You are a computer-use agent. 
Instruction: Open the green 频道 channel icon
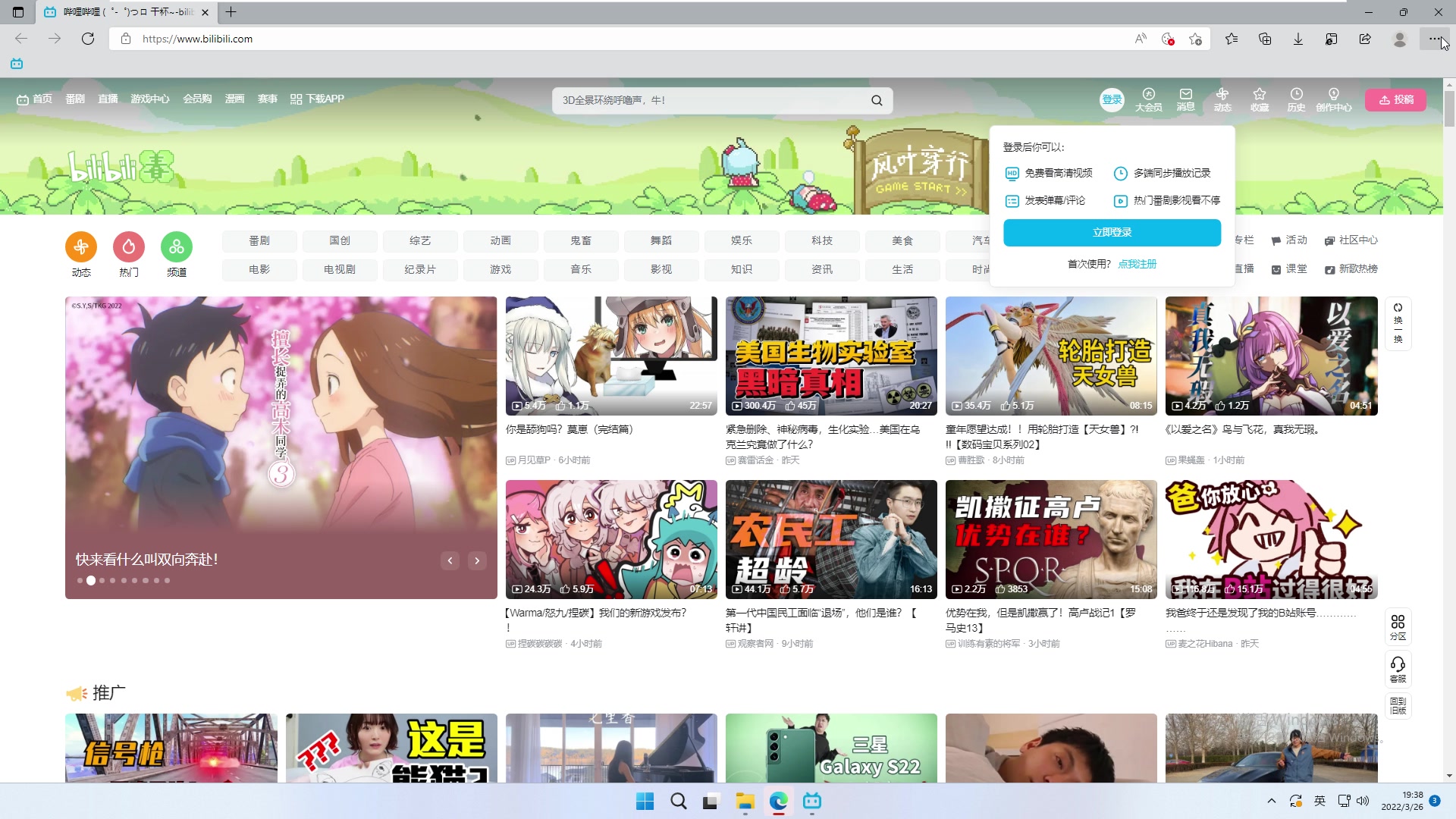177,246
